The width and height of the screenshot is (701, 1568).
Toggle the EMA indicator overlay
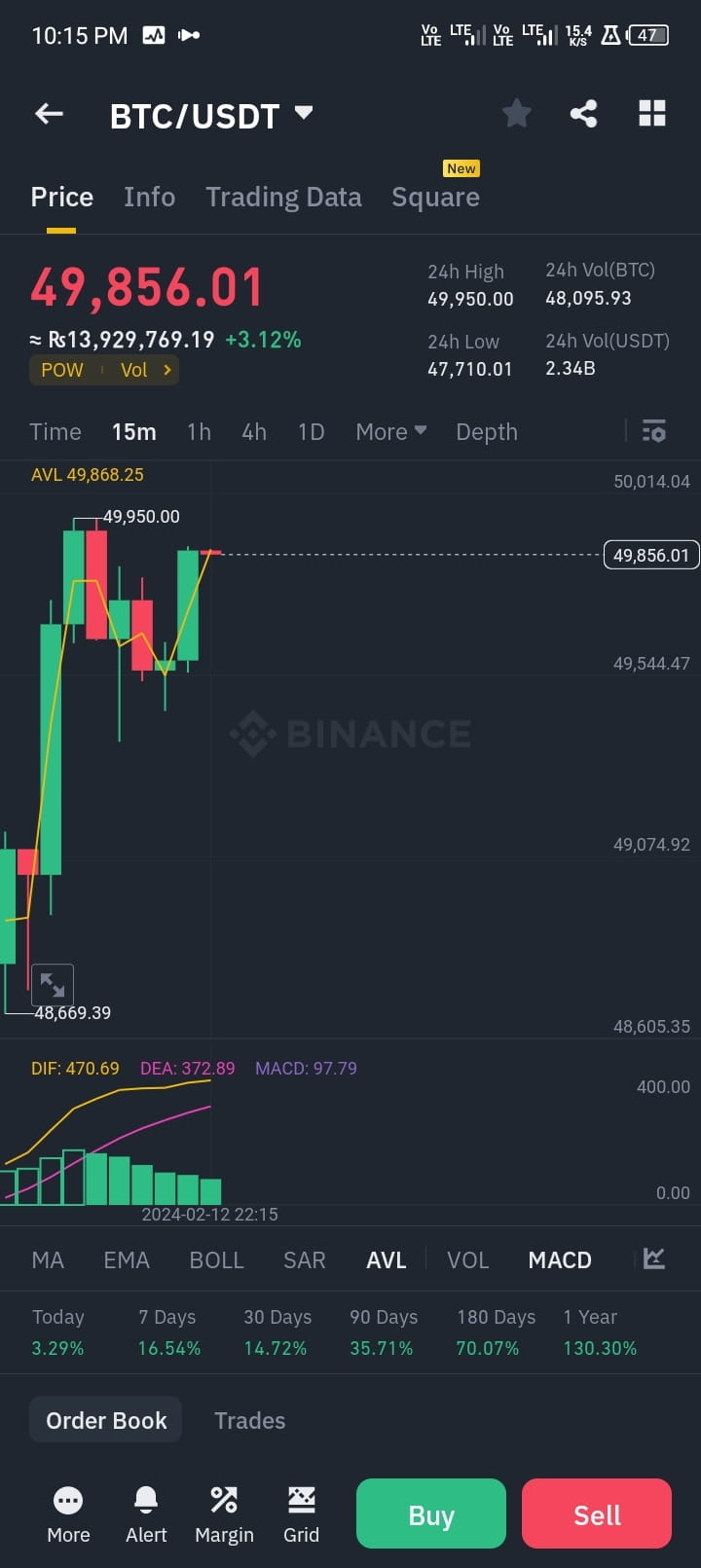point(127,1259)
